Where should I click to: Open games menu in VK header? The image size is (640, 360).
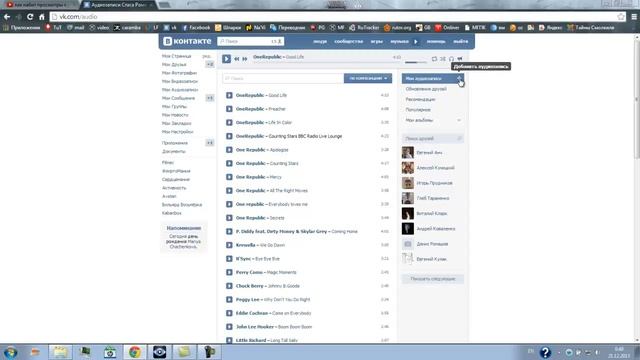[x=377, y=41]
